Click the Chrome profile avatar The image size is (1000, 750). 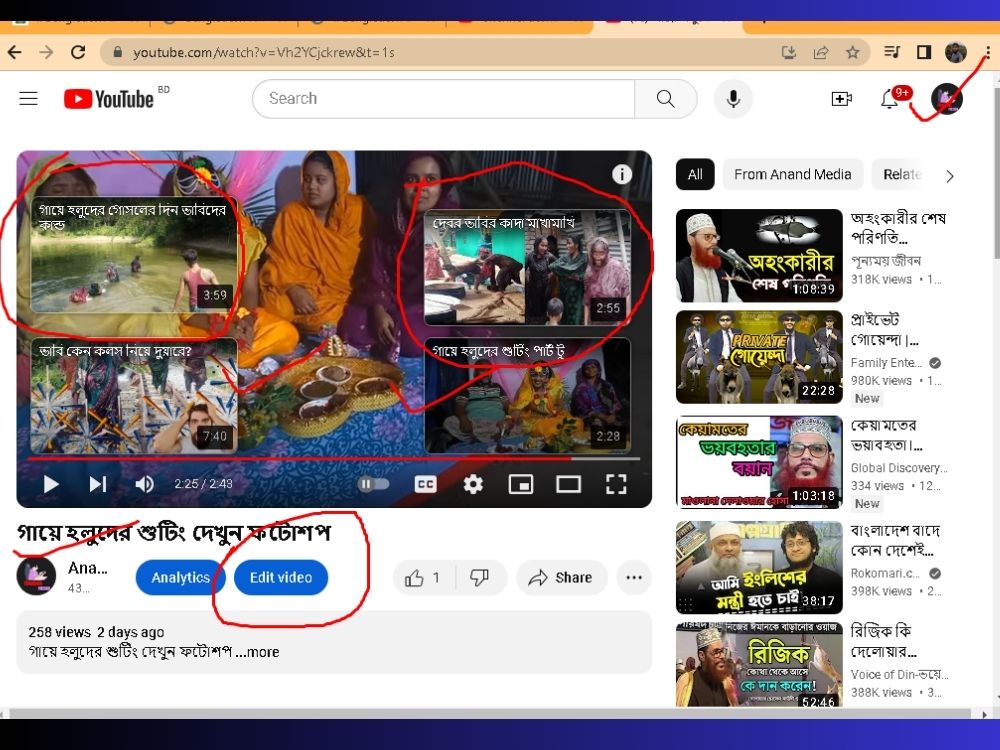[955, 52]
